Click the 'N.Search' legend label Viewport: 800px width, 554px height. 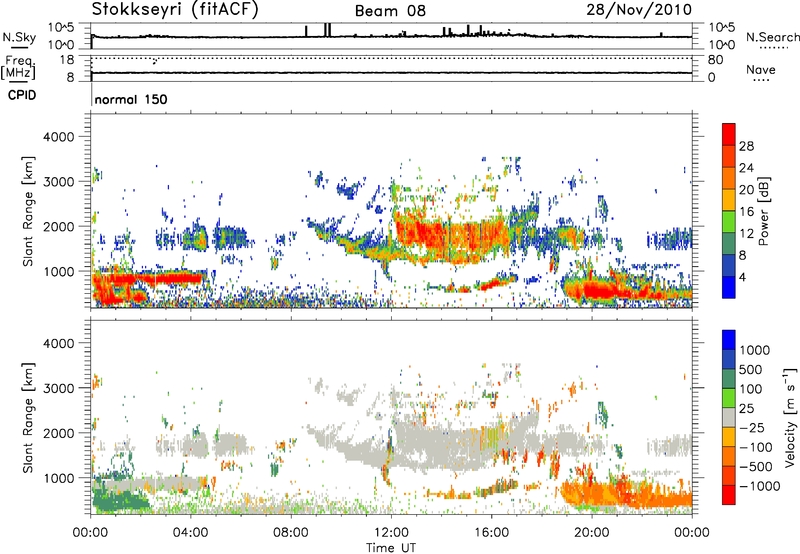point(772,37)
